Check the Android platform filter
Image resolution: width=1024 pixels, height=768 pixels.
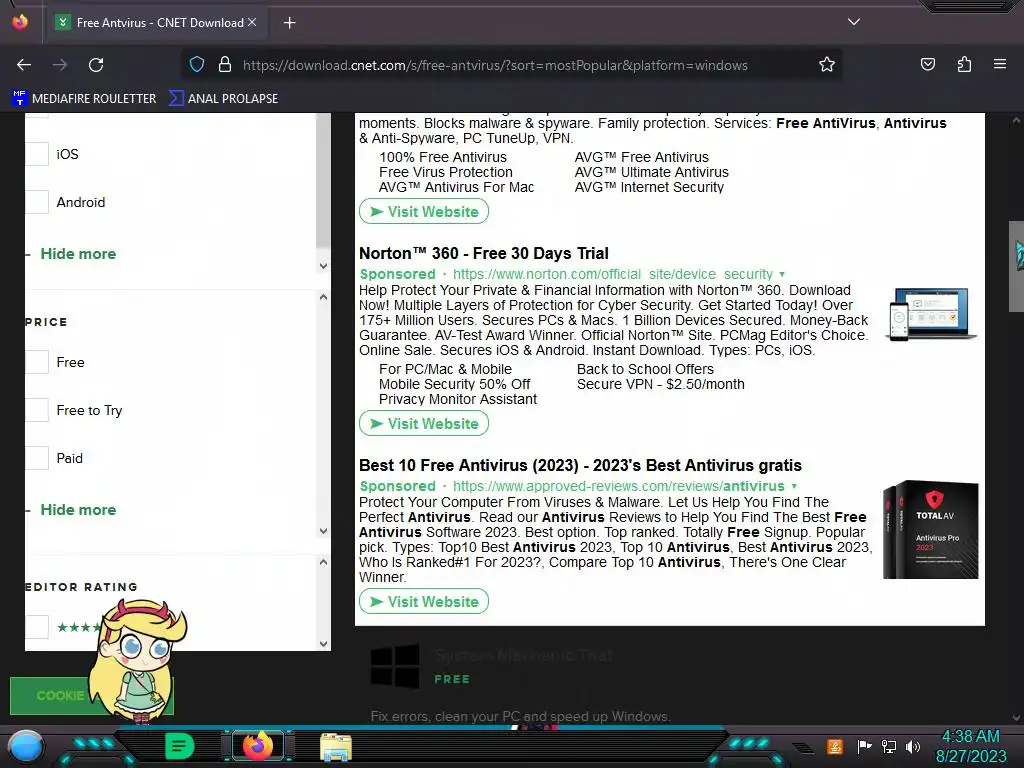click(x=37, y=202)
